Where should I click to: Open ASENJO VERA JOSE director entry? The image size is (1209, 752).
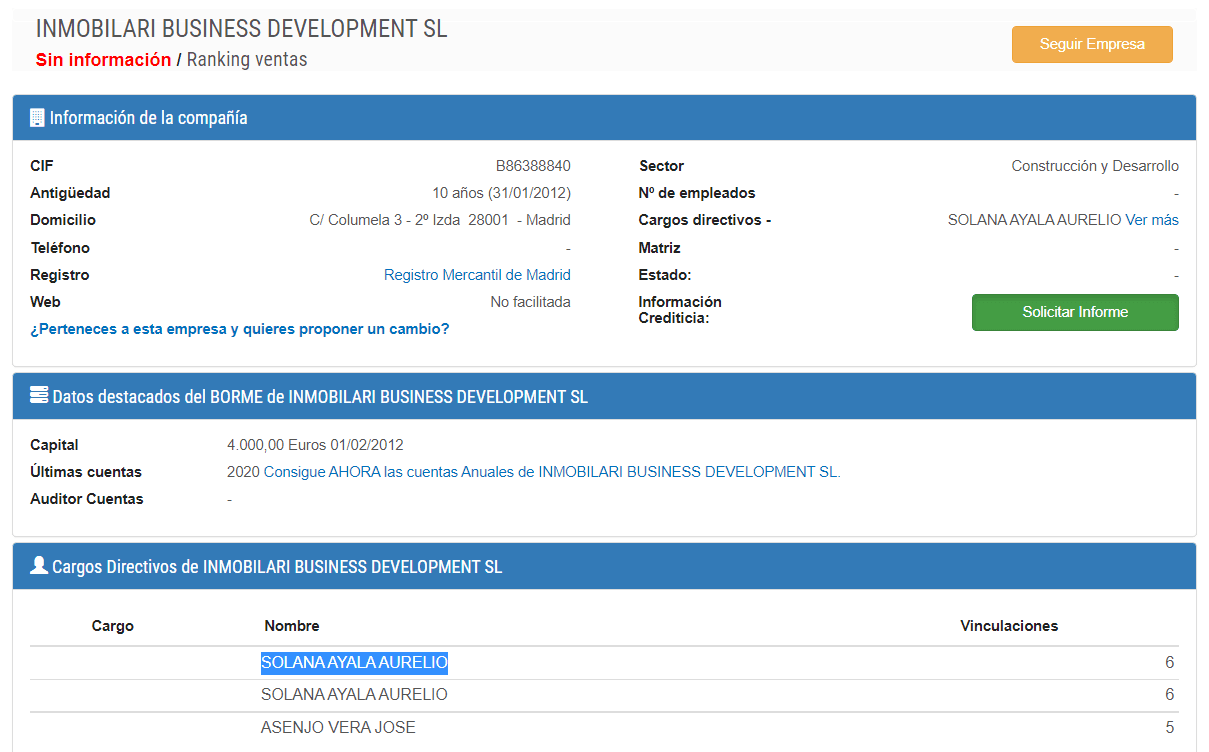click(x=338, y=727)
